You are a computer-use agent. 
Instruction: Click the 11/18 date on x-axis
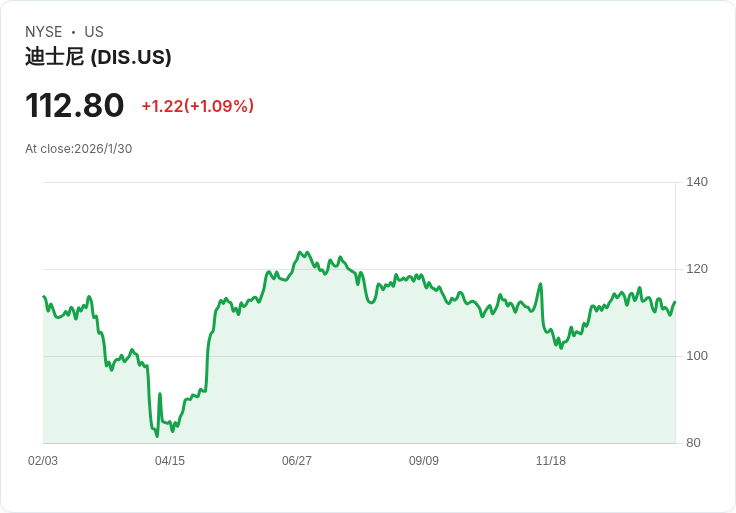point(551,461)
